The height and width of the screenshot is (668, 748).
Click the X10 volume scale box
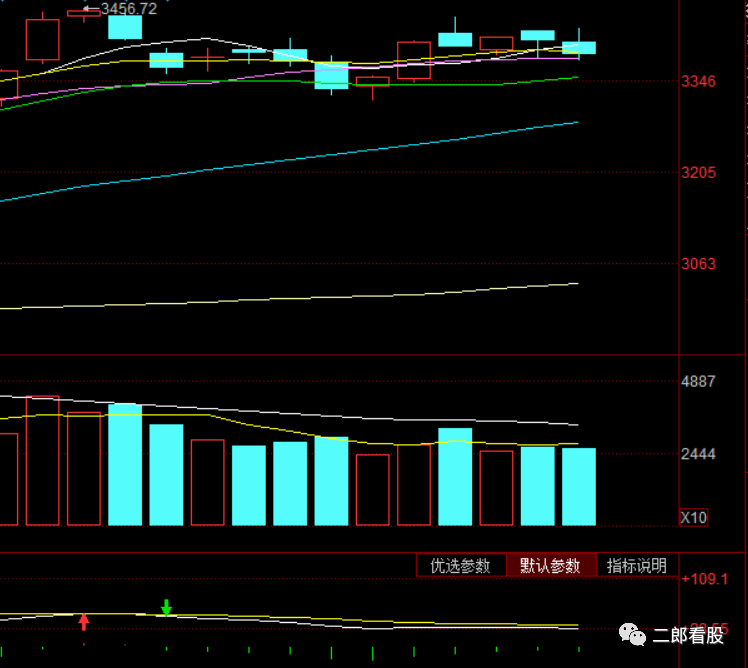pyautogui.click(x=694, y=518)
